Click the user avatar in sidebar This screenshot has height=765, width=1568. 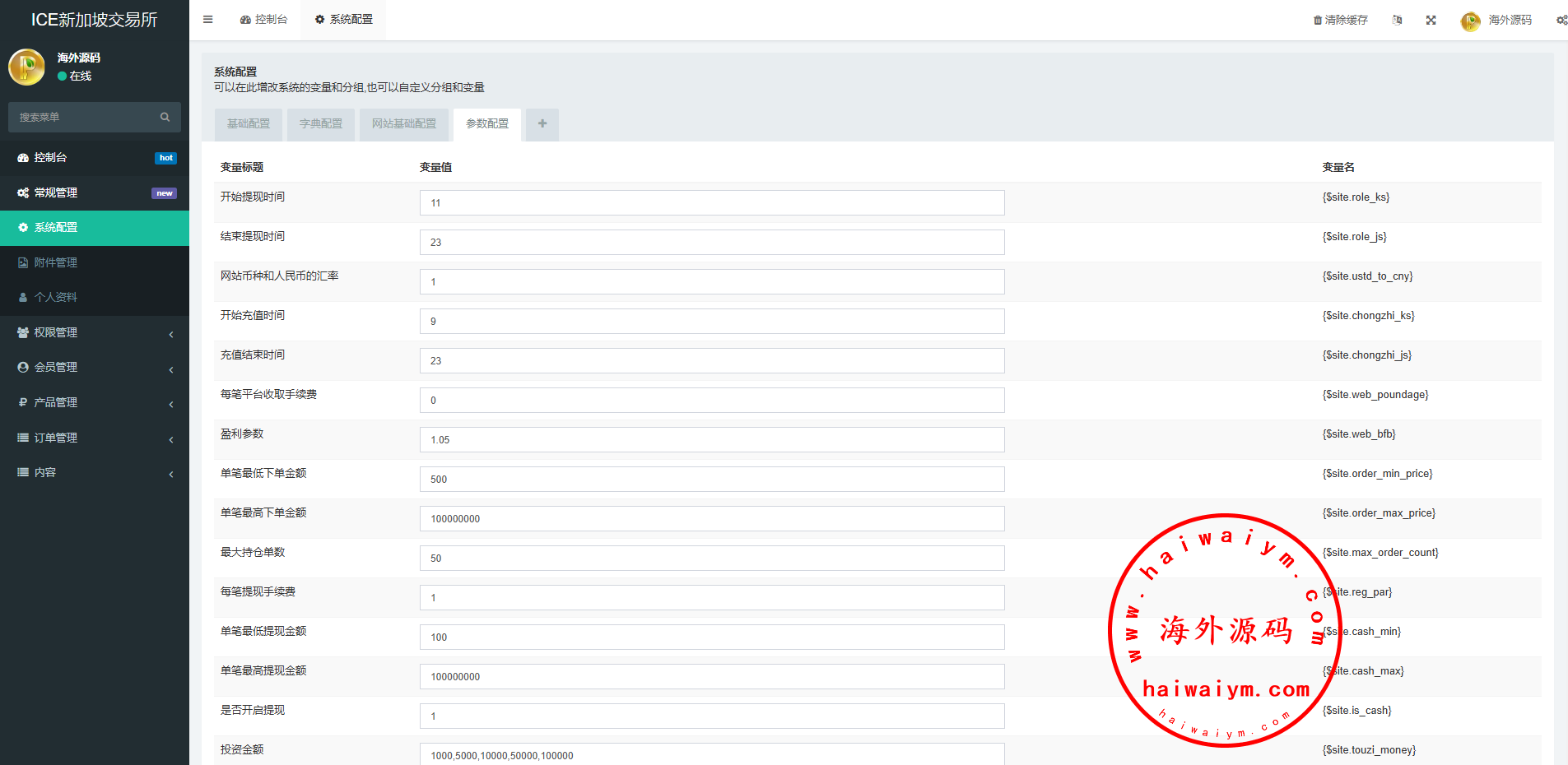click(x=26, y=67)
